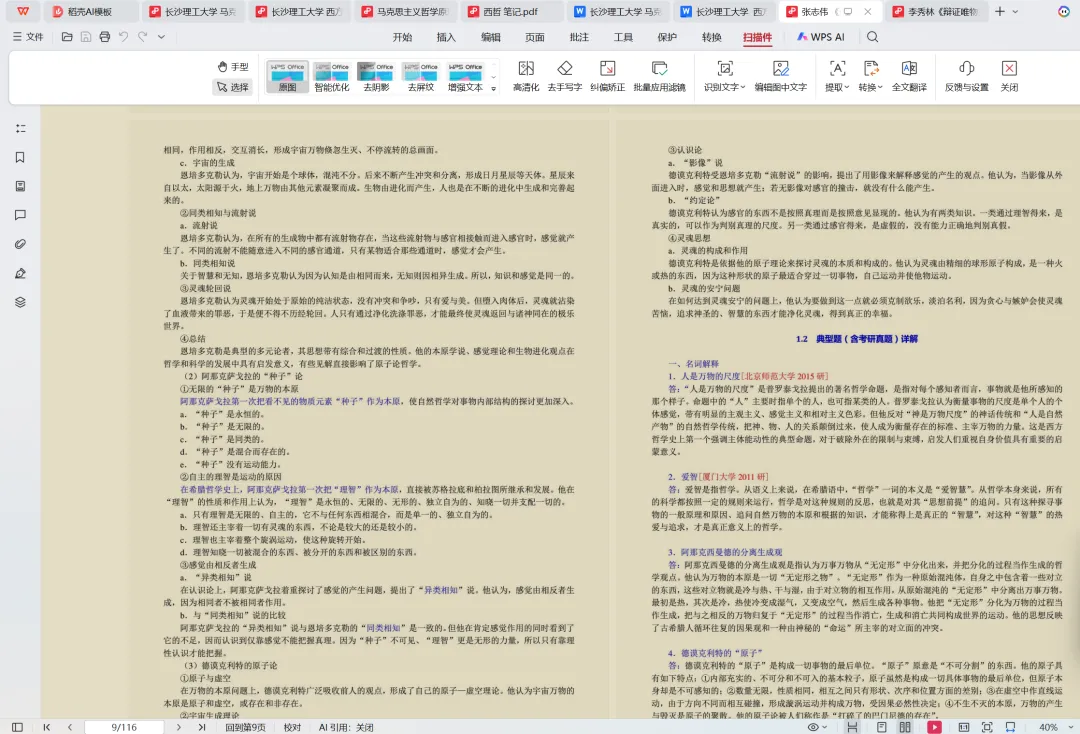Viewport: 1080px width, 734px height.
Task: Click the 关闭 close scan tools button
Action: [1009, 76]
